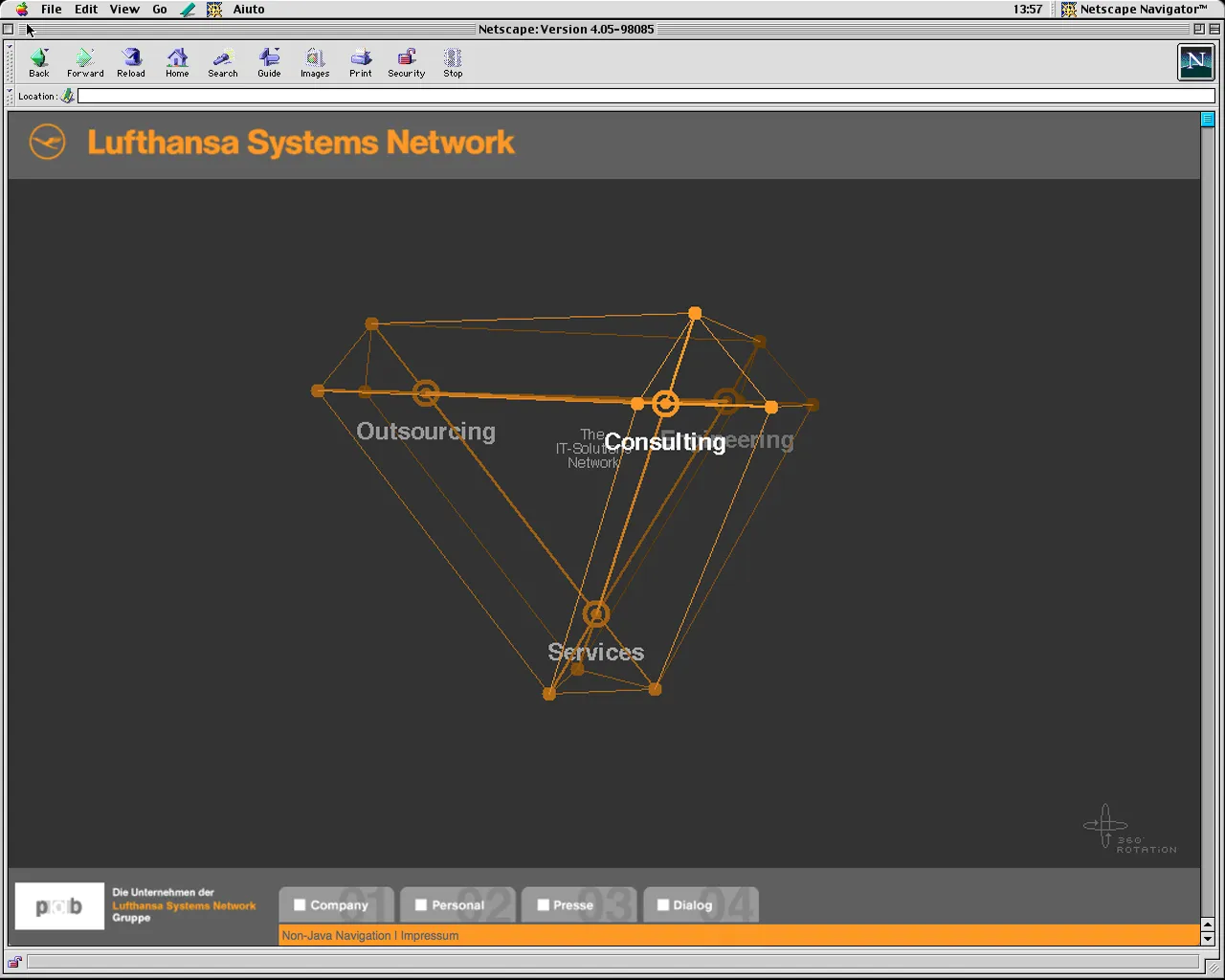Open the Aiuto menu
The width and height of the screenshot is (1225, 980).
(x=249, y=10)
